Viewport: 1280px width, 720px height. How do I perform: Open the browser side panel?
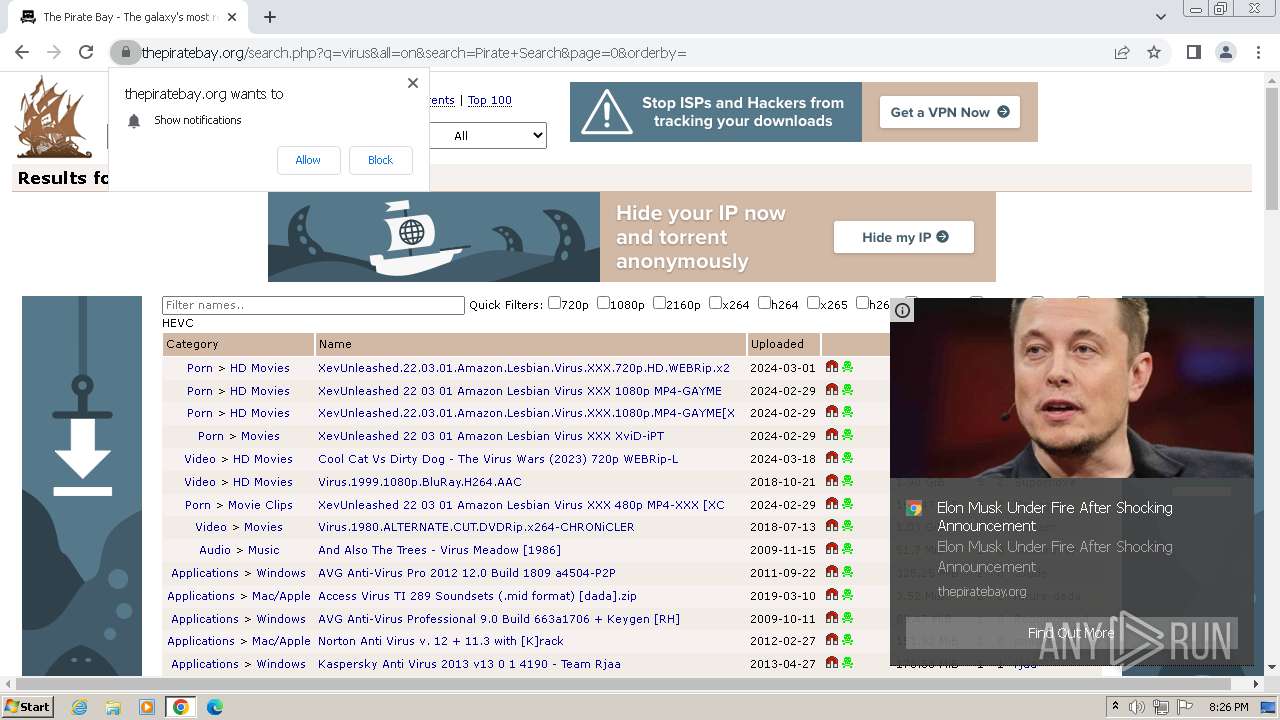pos(1193,52)
